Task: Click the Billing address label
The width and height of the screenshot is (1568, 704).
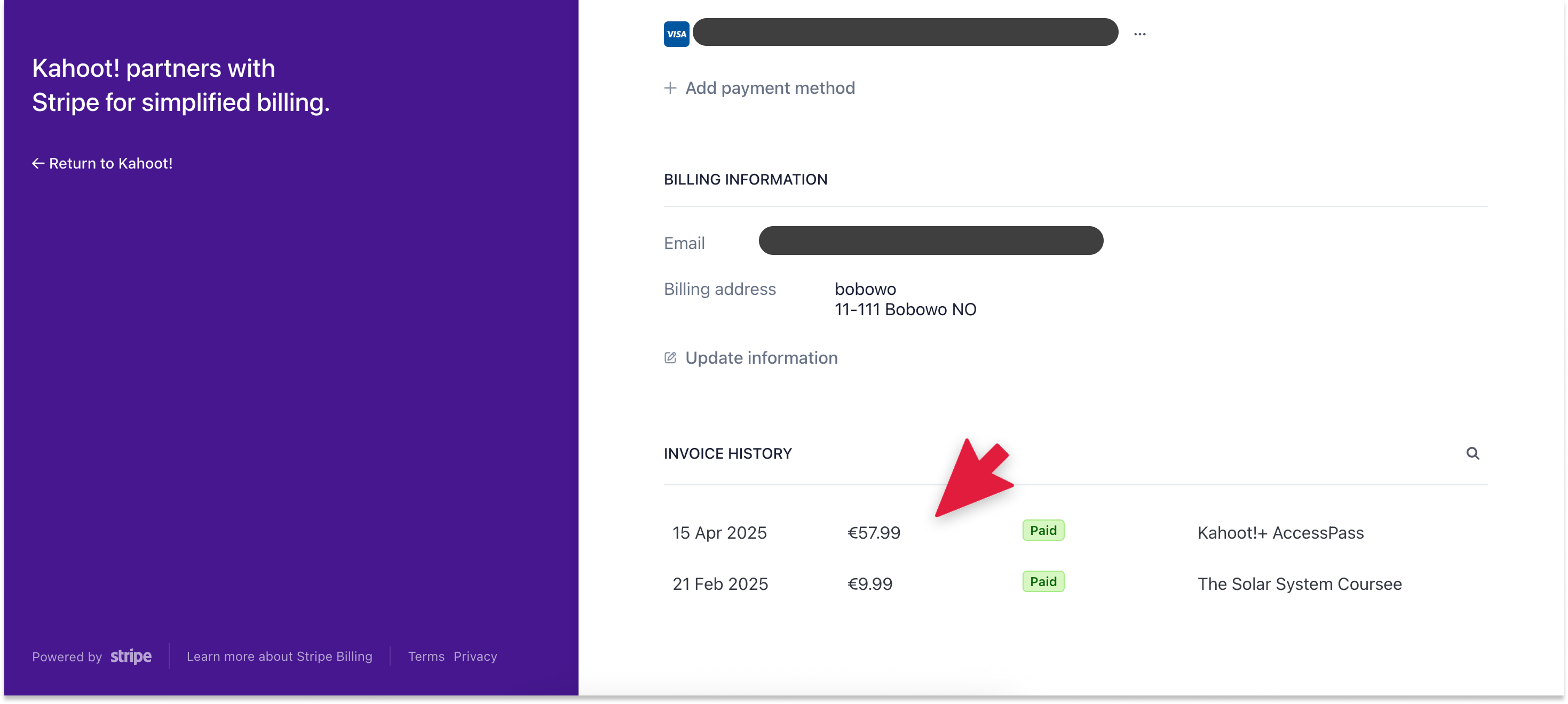Action: pos(719,289)
